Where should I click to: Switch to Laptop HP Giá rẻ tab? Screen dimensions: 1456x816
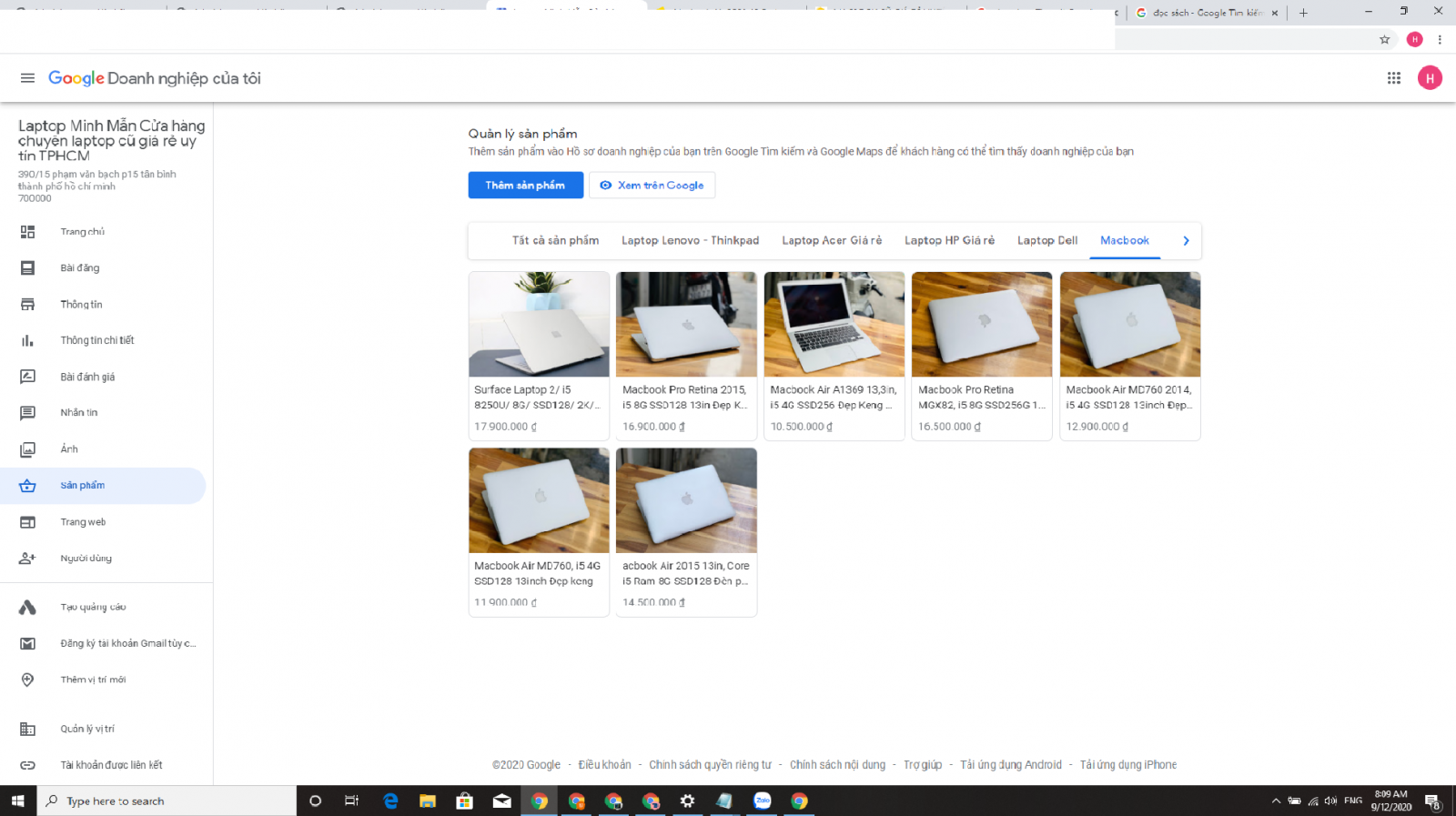tap(949, 240)
